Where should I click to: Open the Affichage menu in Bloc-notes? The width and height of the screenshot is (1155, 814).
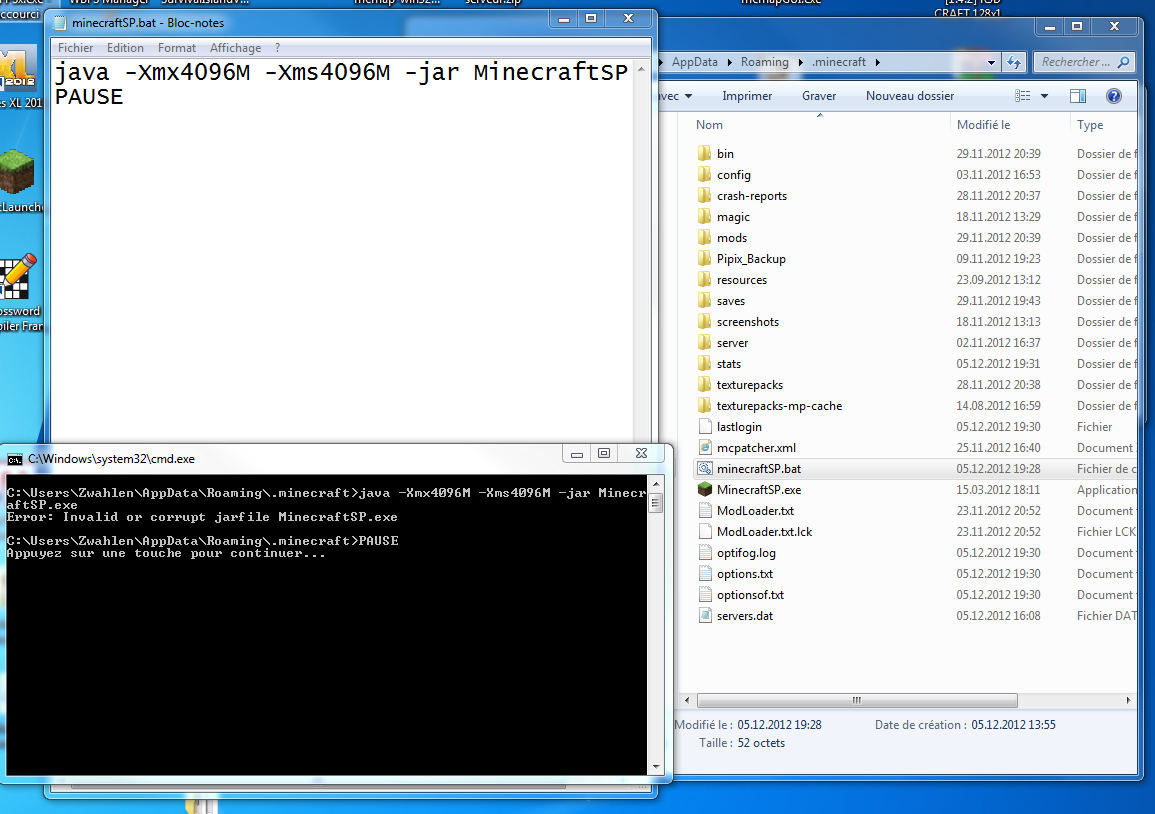[x=235, y=48]
